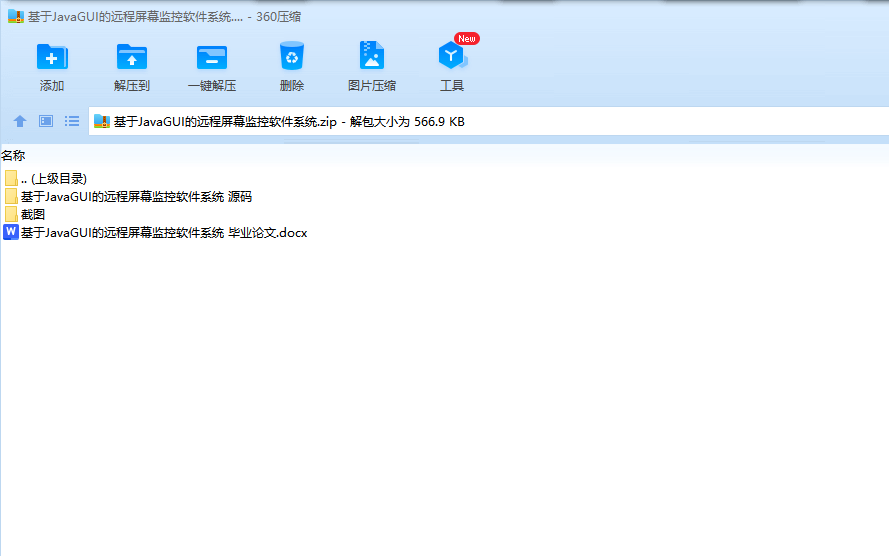Open the 工具 (Tools) icon with New badge

coord(452,55)
